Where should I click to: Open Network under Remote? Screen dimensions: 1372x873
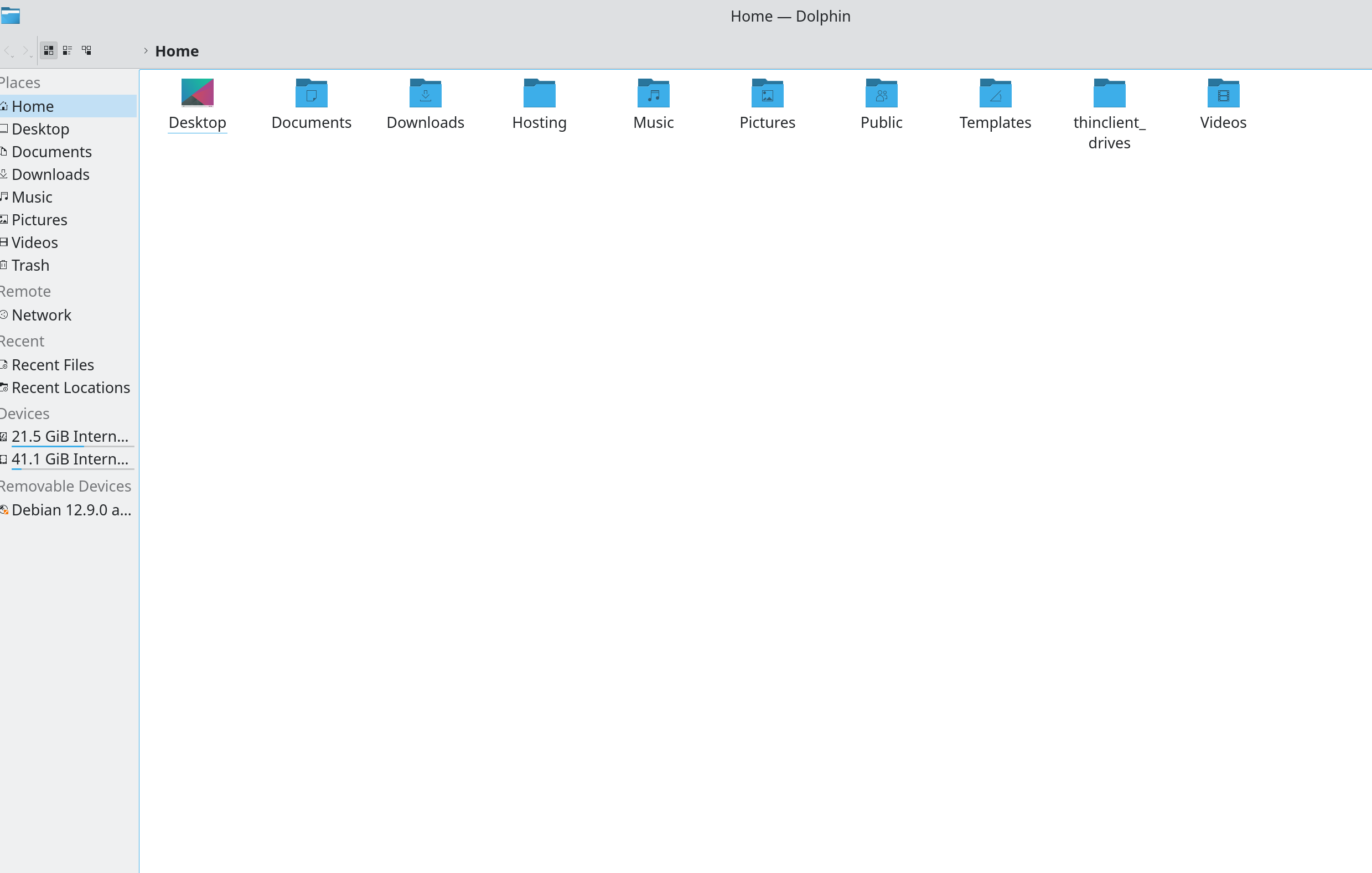pos(68,315)
